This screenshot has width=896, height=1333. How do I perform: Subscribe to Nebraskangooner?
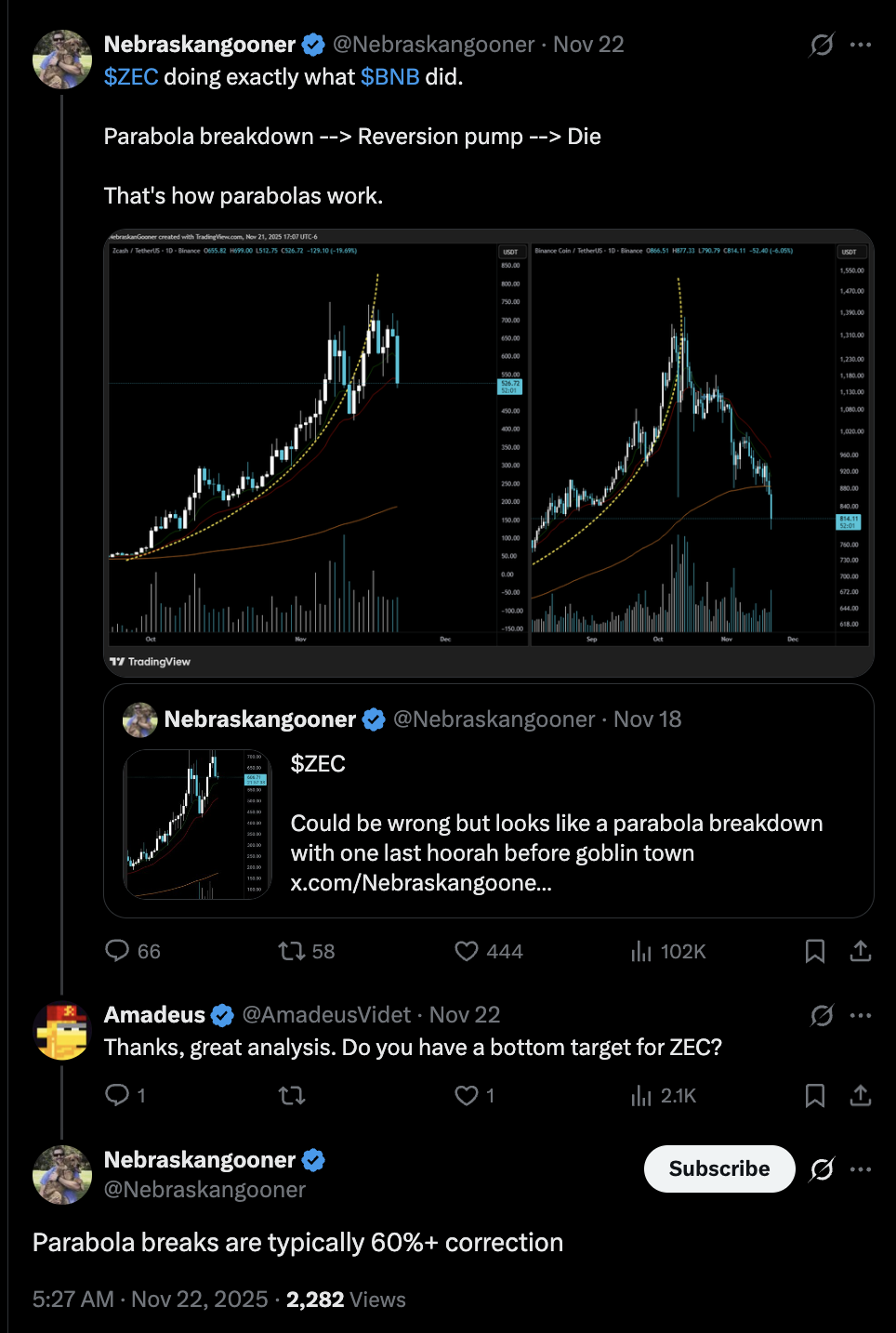(718, 1168)
